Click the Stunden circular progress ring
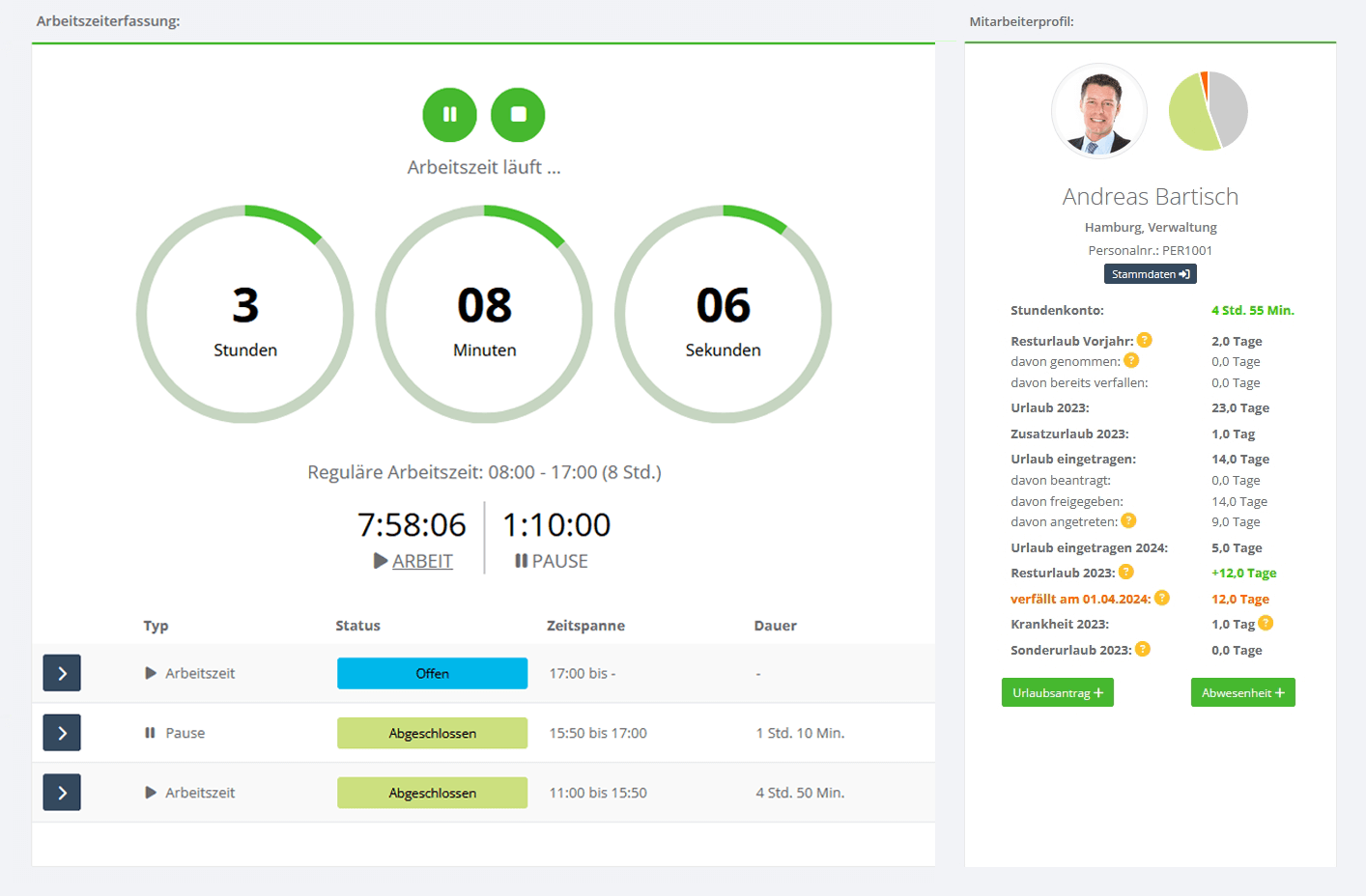 click(x=245, y=314)
